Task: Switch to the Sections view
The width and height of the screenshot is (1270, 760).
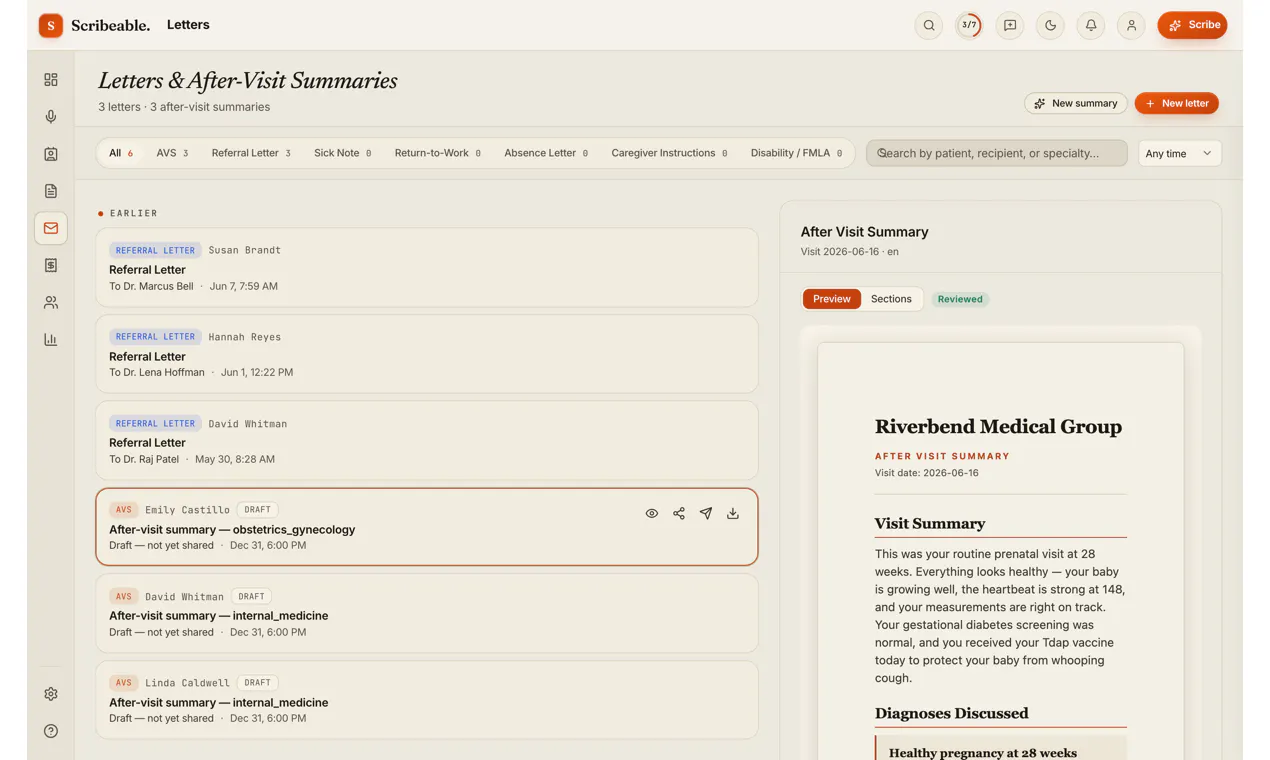Action: click(x=891, y=299)
